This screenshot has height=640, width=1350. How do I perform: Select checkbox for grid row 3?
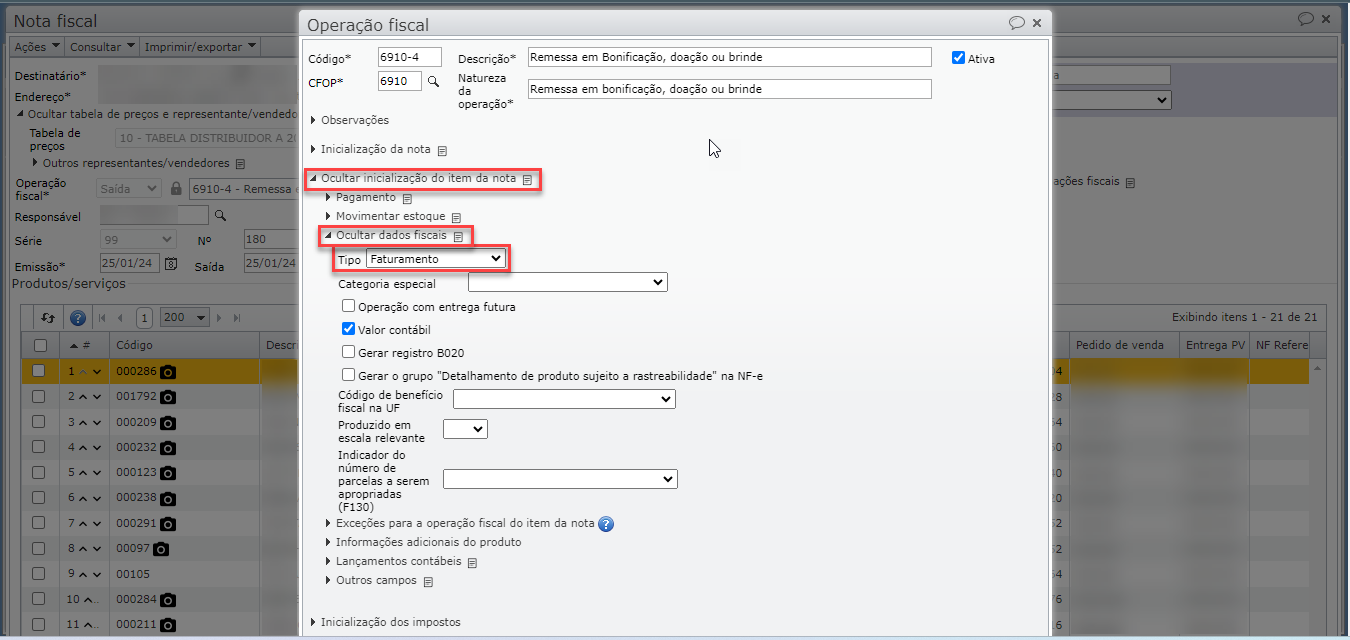(x=39, y=422)
